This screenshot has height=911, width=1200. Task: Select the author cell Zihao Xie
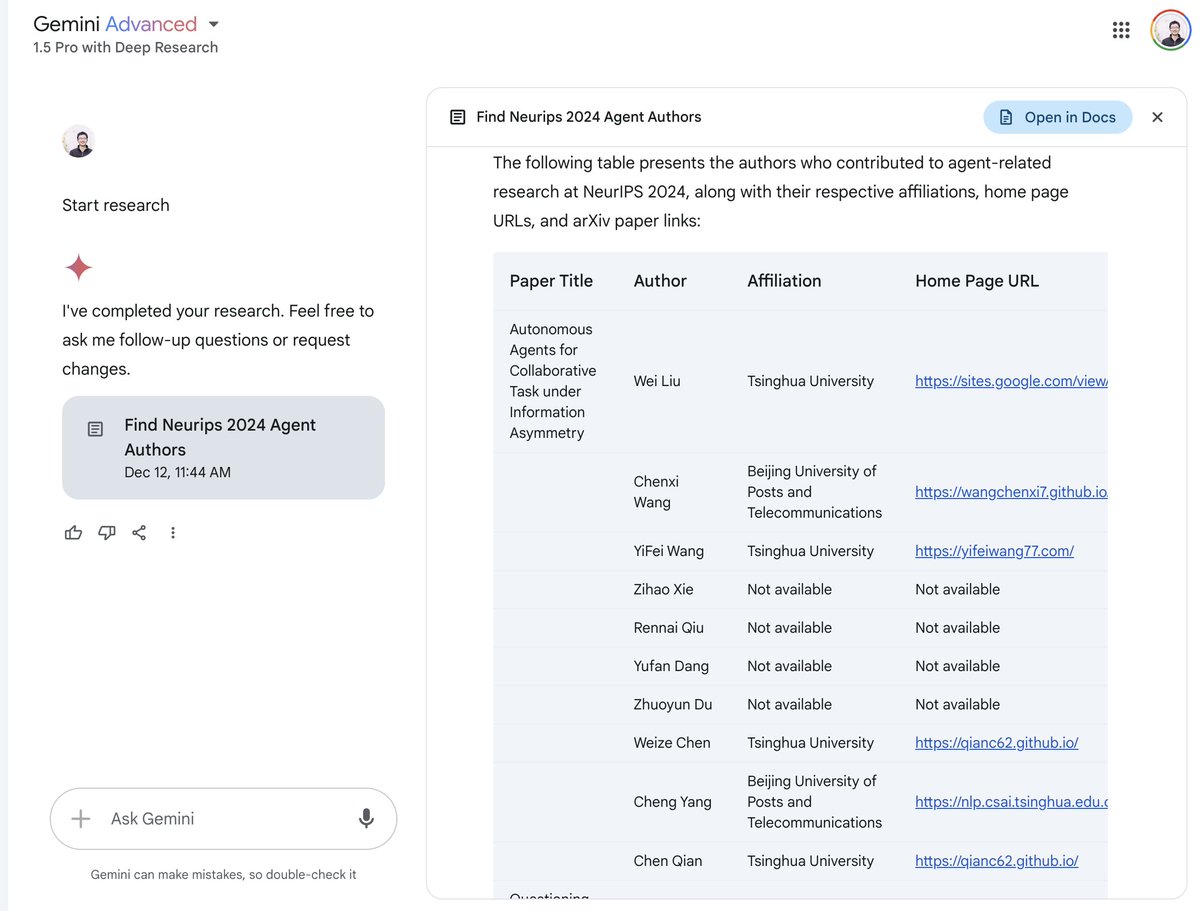pos(663,590)
